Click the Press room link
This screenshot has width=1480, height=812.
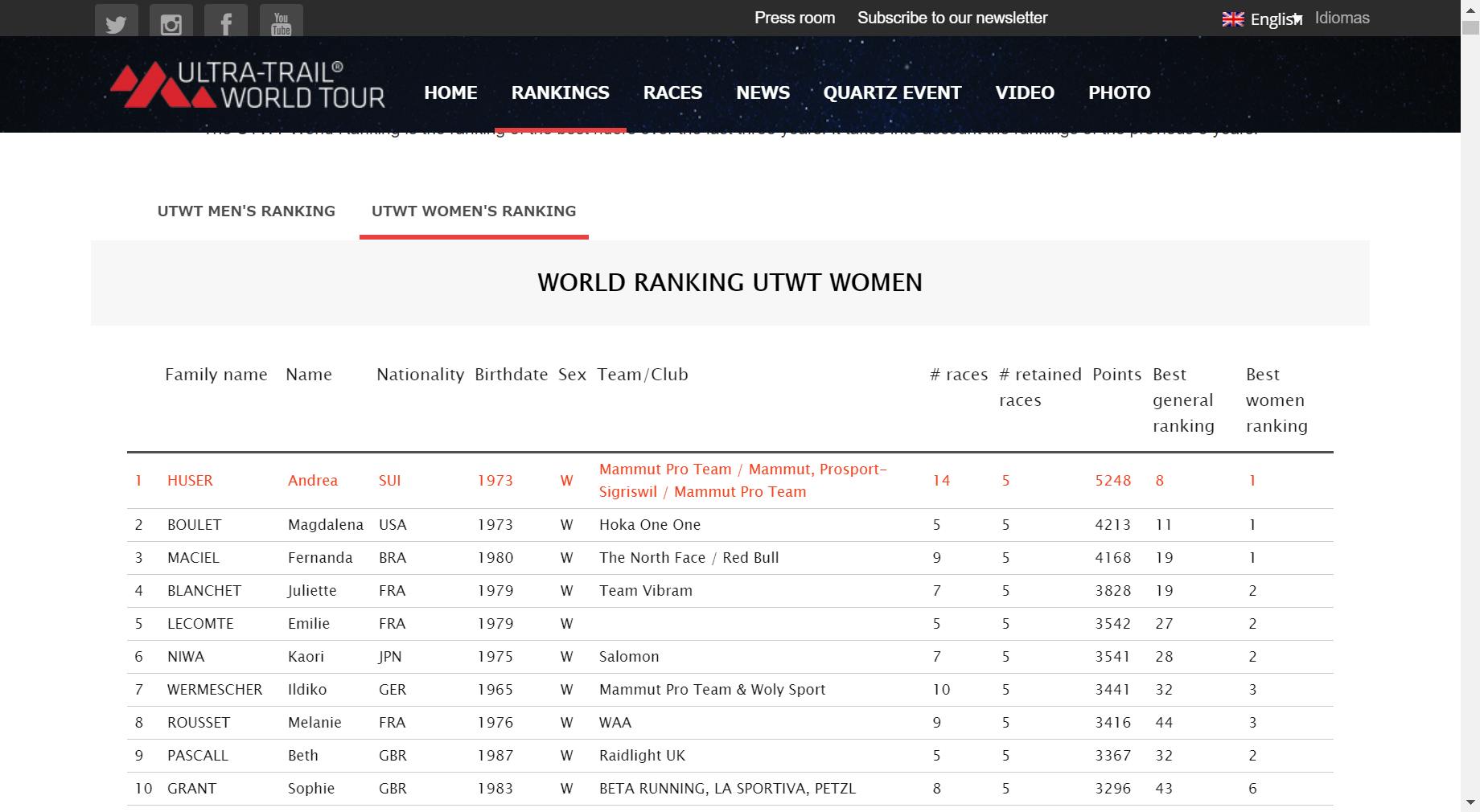794,18
